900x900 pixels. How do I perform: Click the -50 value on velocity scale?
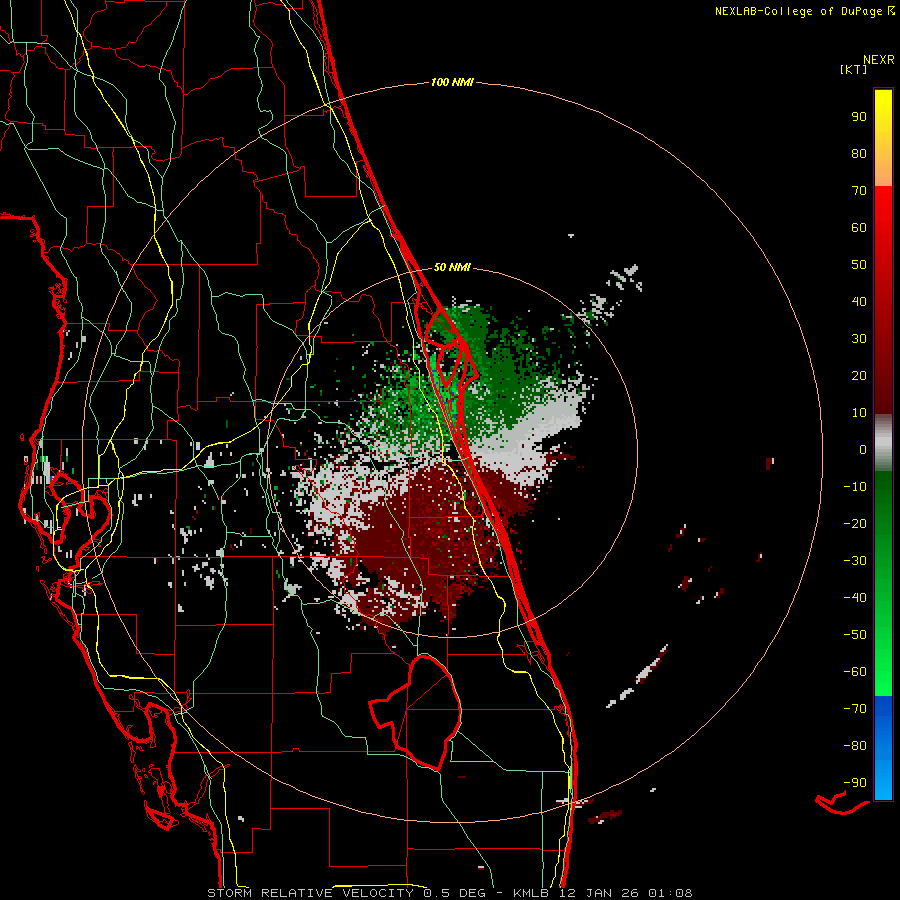(855, 635)
